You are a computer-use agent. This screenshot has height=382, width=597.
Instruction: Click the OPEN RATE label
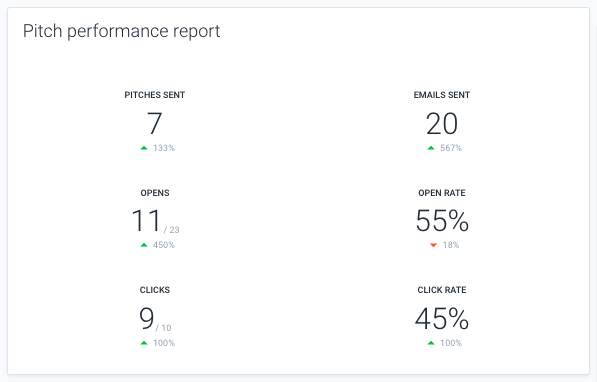pyautogui.click(x=442, y=193)
